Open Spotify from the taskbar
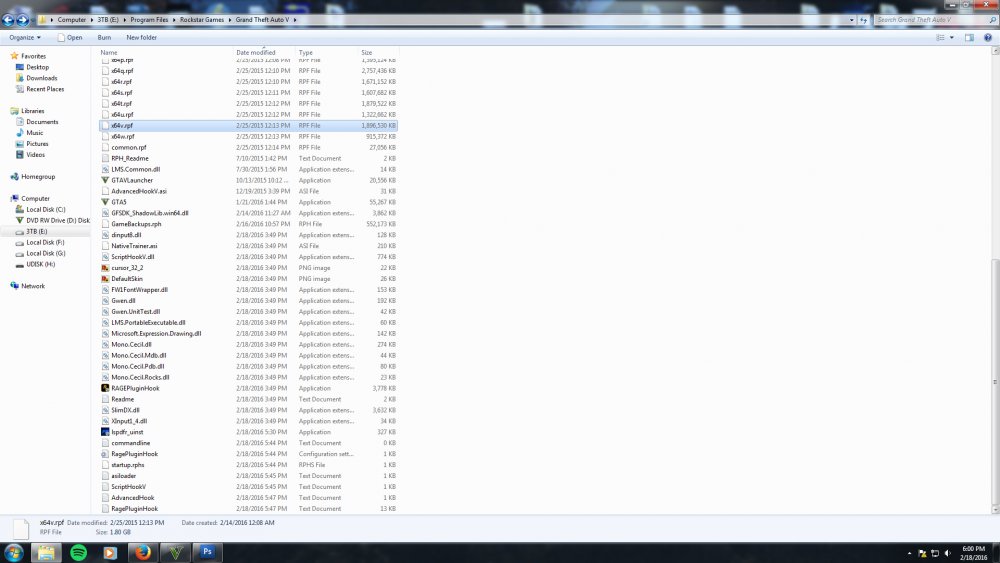This screenshot has width=1000, height=563. [78, 552]
